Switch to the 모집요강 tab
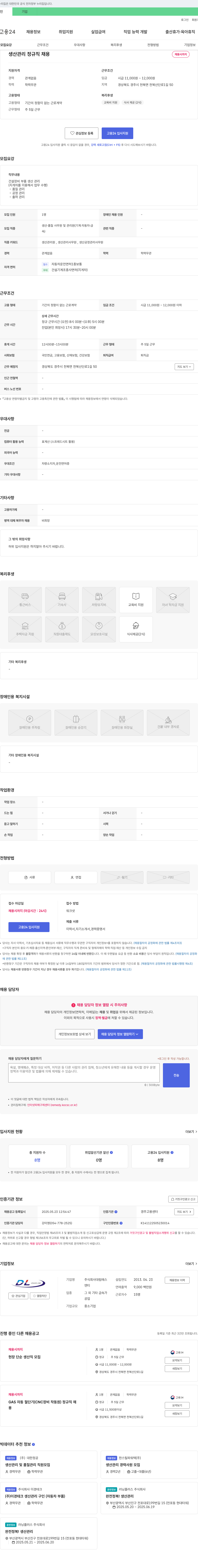The width and height of the screenshot is (198, 1568). [x=6, y=45]
